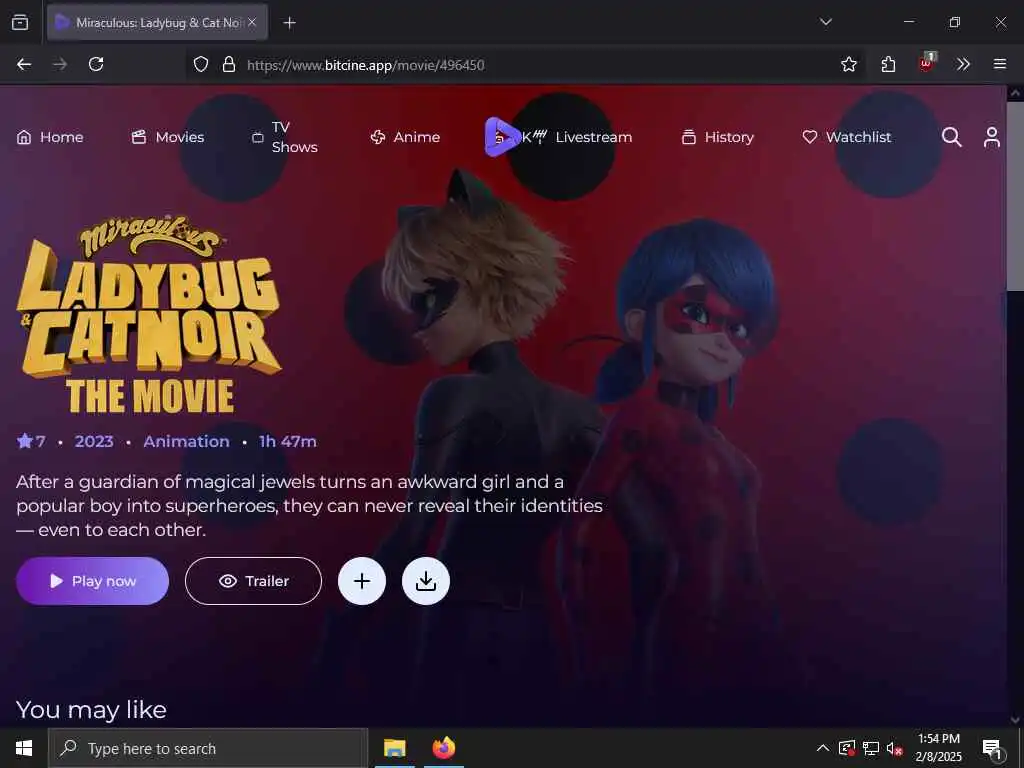
Task: Click the You may like heading
Action: pyautogui.click(x=91, y=709)
